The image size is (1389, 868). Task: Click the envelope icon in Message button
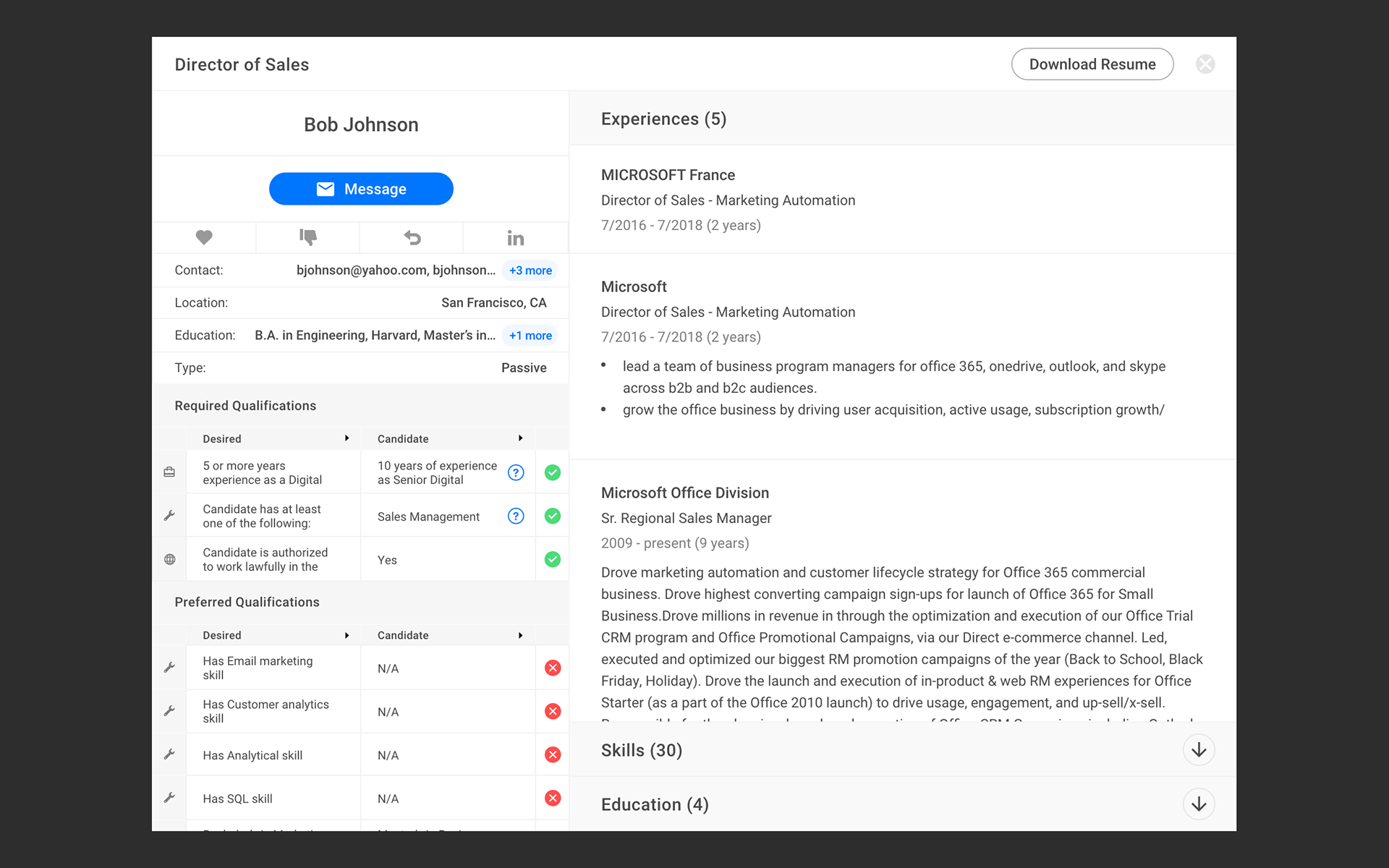326,189
